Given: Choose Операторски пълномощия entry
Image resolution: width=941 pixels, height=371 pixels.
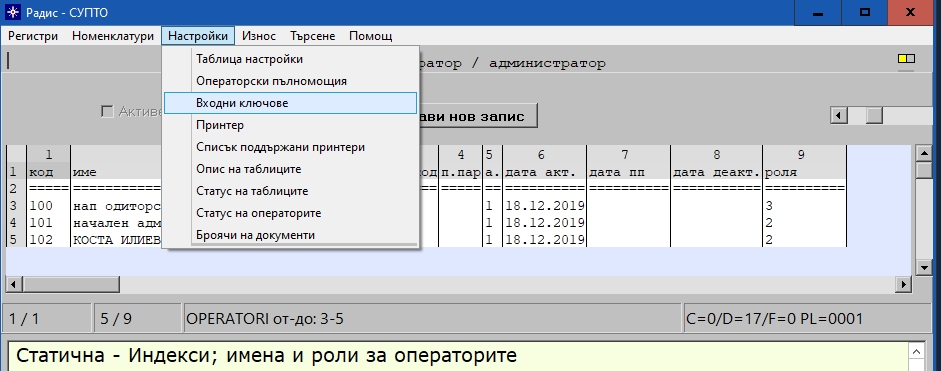Looking at the screenshot, I should 290,81.
